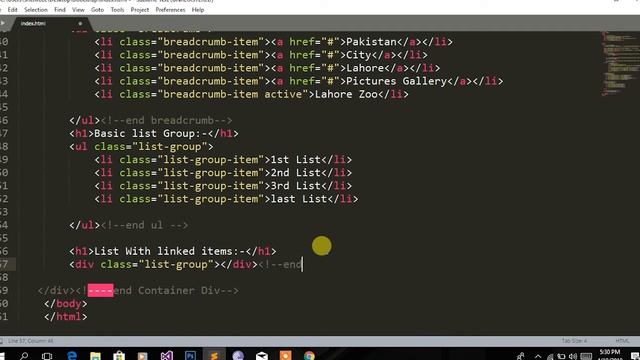The height and width of the screenshot is (360, 640).
Task: Click Pictures Gallery text in code
Action: click(x=396, y=81)
